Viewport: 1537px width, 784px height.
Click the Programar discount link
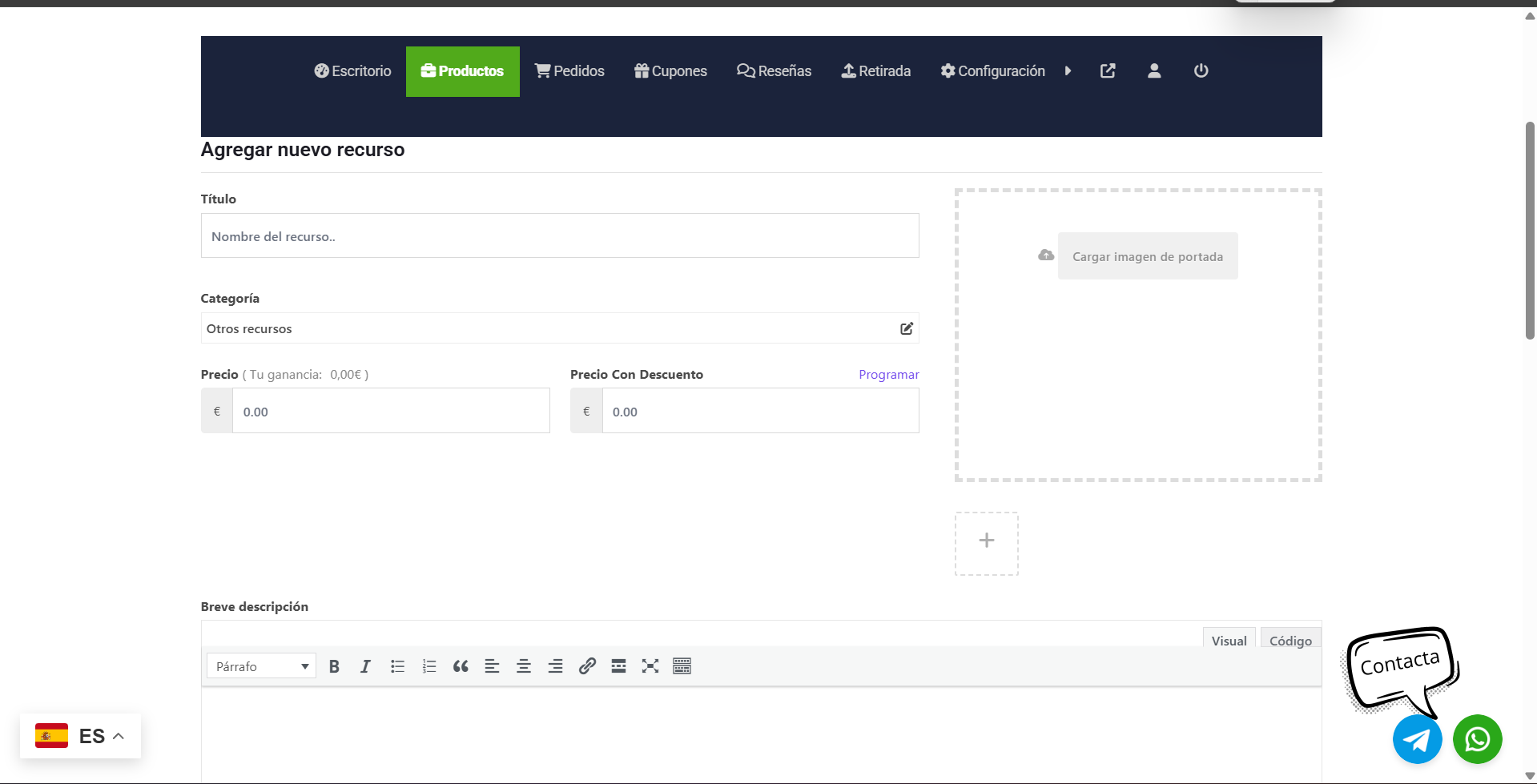pyautogui.click(x=888, y=375)
